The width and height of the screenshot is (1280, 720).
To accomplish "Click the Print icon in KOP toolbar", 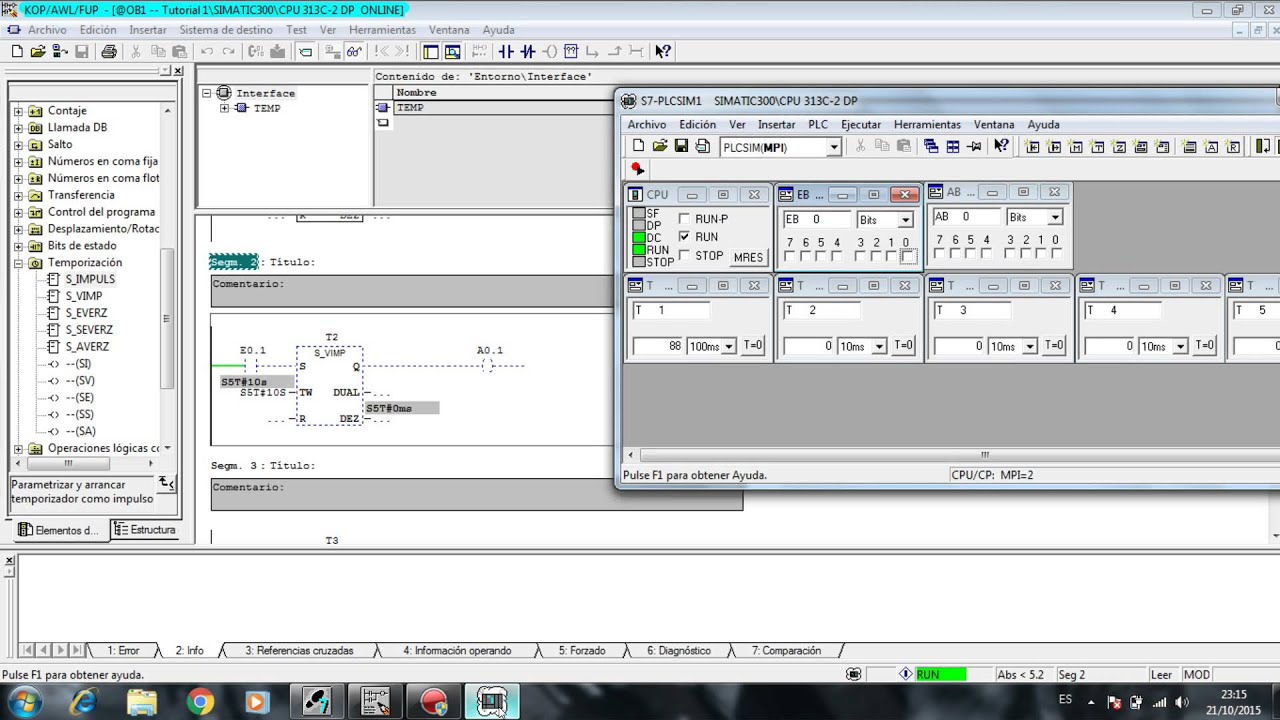I will pyautogui.click(x=109, y=51).
